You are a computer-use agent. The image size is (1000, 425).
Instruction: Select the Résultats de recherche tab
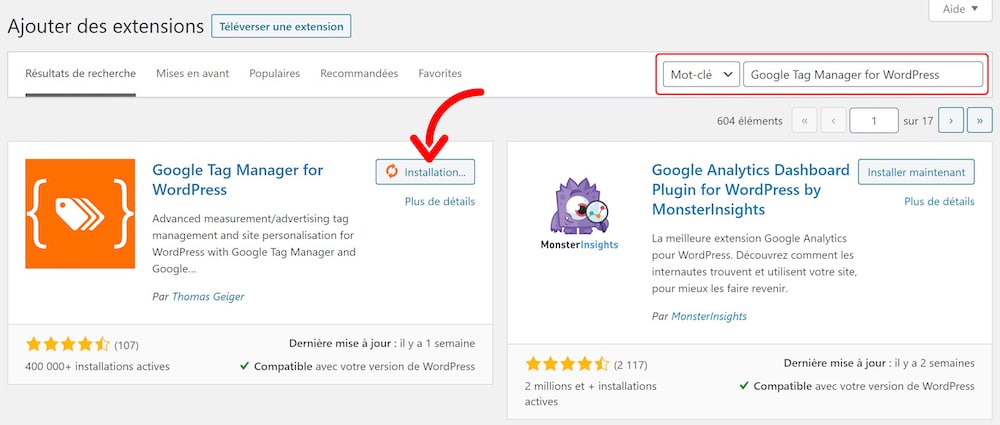80,74
